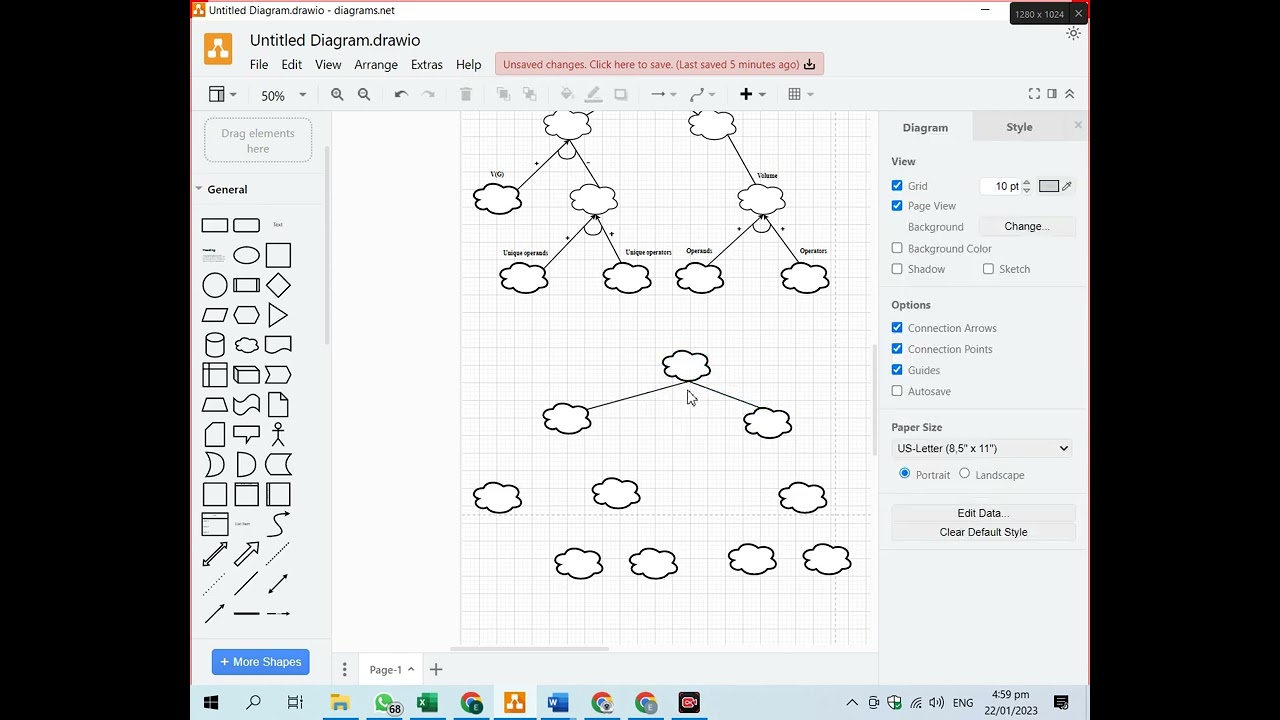Open the Page-1 tab menu arrow
1280x720 pixels.
point(411,669)
